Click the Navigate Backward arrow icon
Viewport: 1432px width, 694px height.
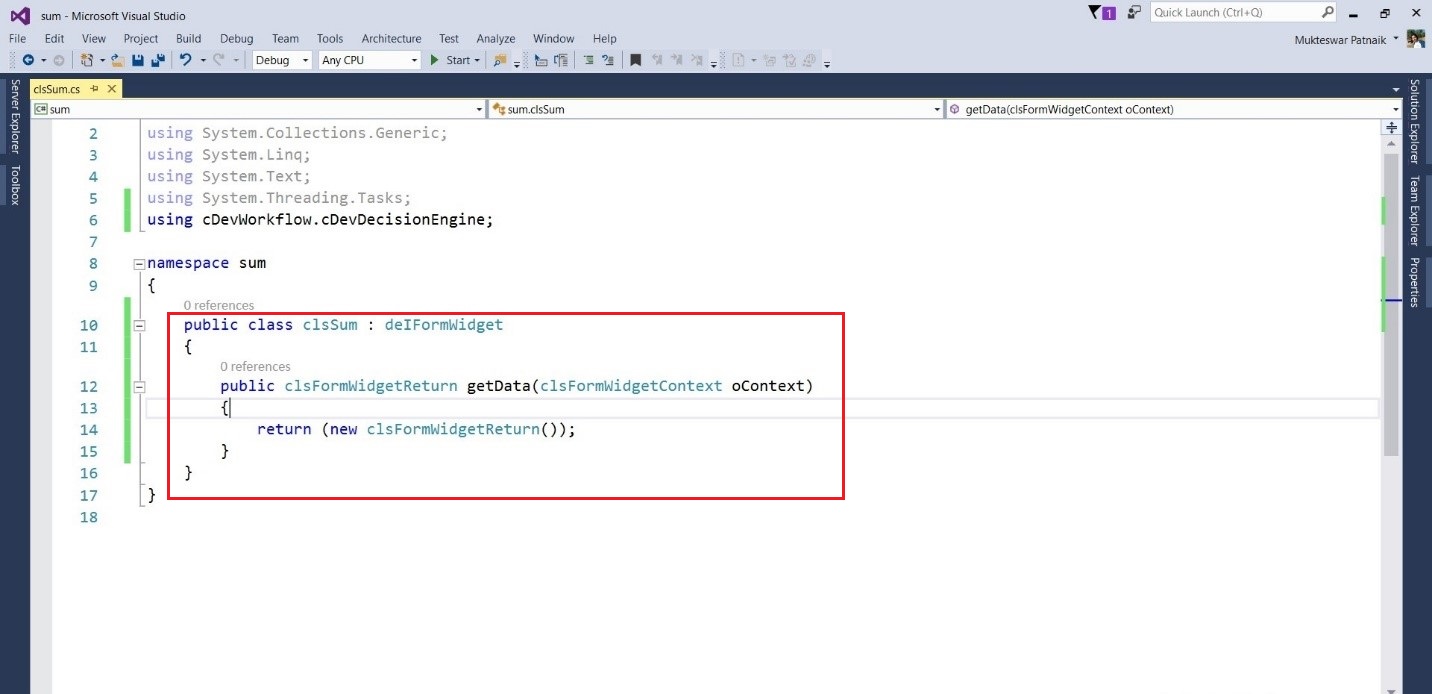[27, 60]
